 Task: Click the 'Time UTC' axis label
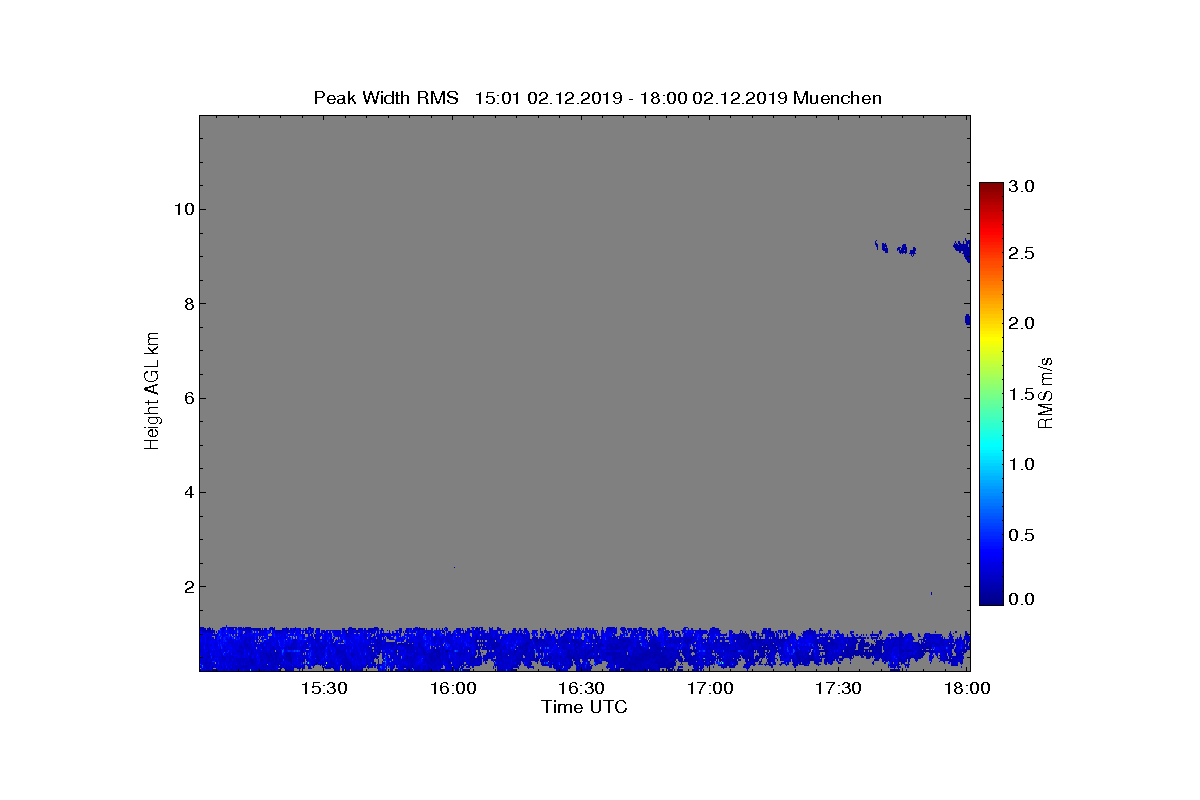584,707
